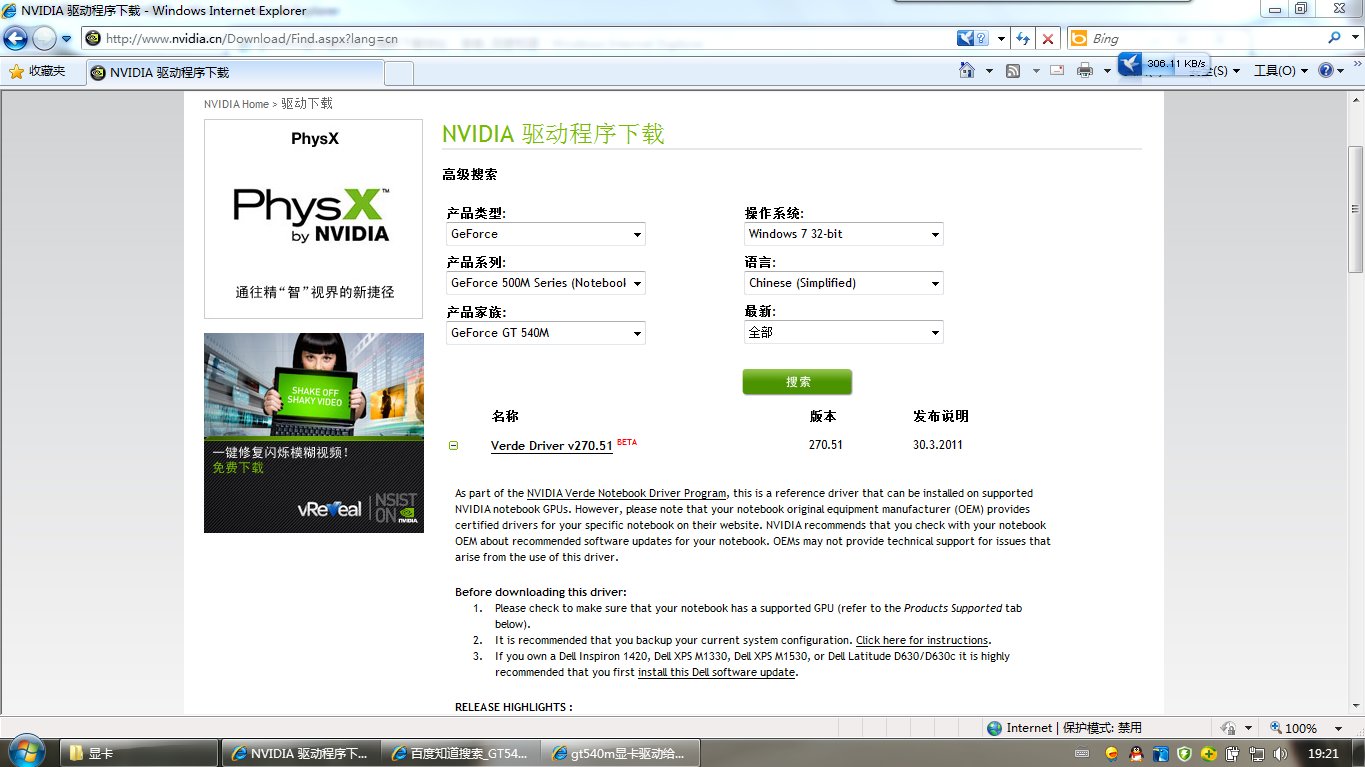
Task: Expand the 产品家族 GeForce GT 540M dropdown
Action: coord(545,333)
